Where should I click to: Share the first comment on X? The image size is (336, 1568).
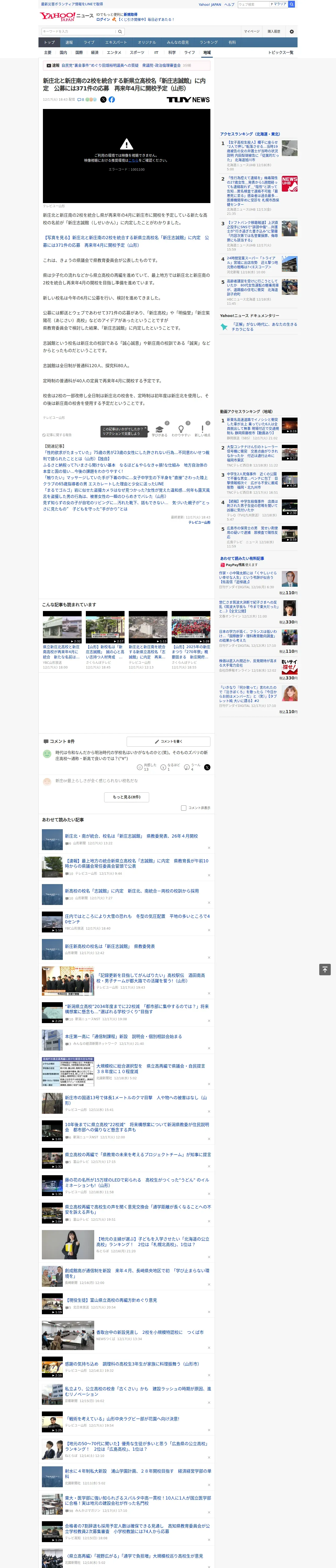(x=207, y=767)
